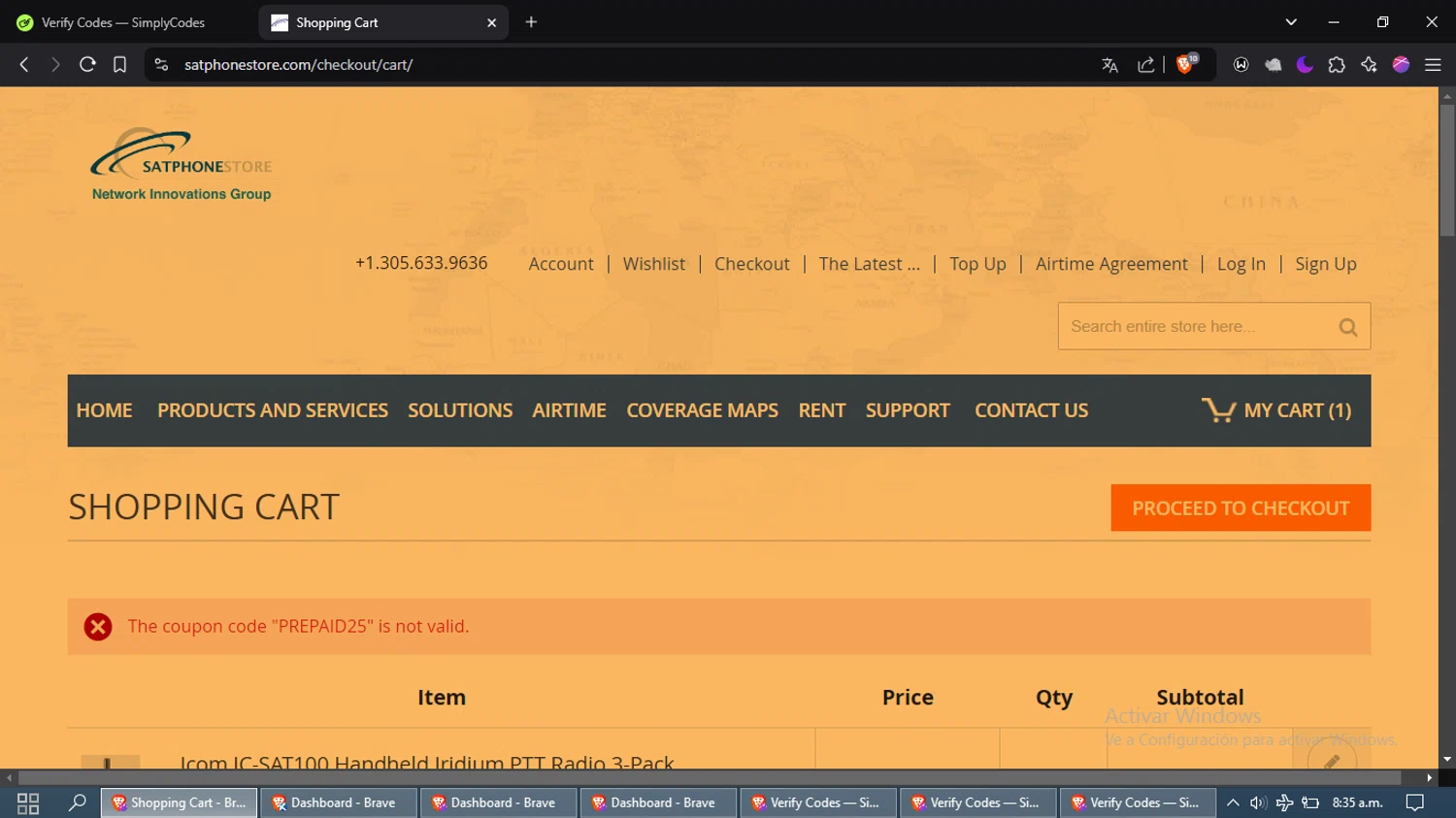
Task: Open Brave hamburger main menu
Action: tap(1433, 65)
